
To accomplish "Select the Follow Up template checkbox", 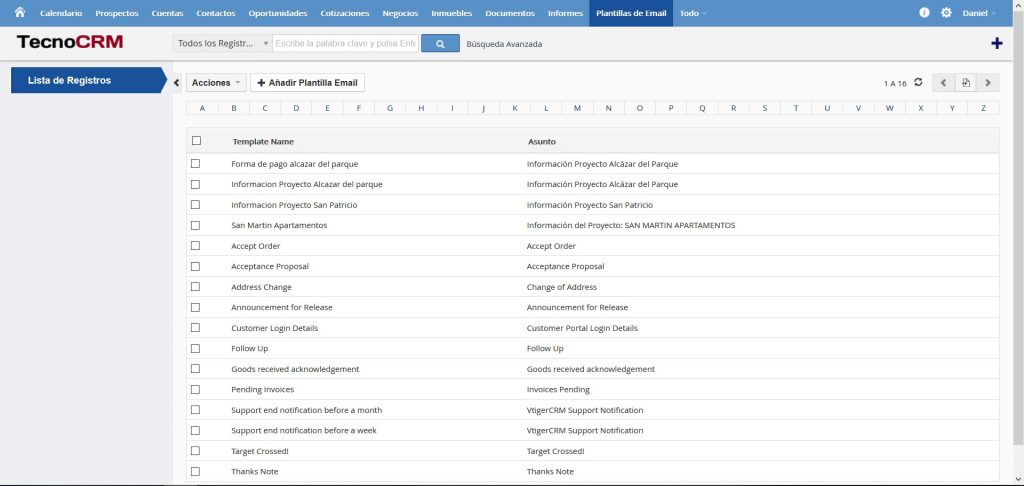I will pos(196,348).
